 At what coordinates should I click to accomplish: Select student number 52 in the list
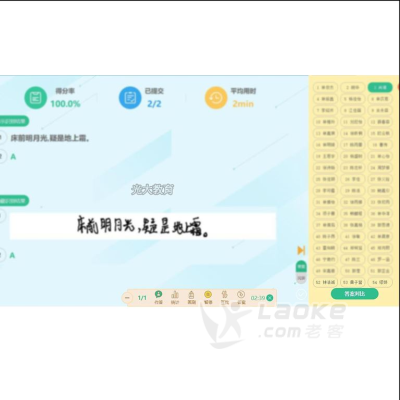(325, 282)
